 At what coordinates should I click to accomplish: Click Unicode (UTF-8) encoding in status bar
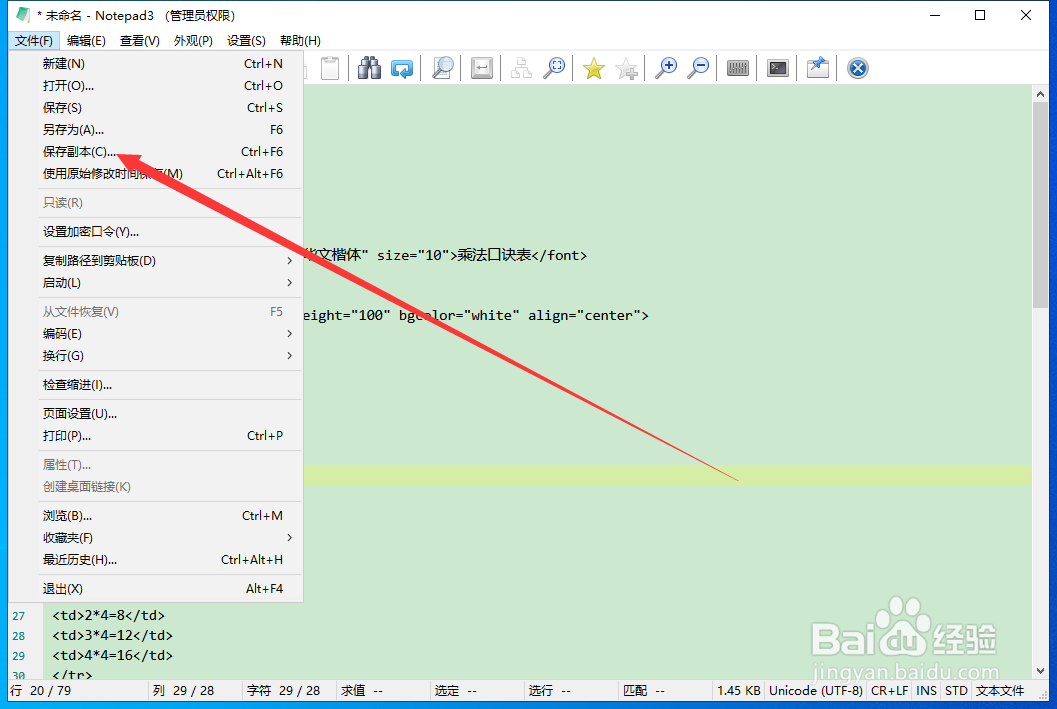[816, 691]
